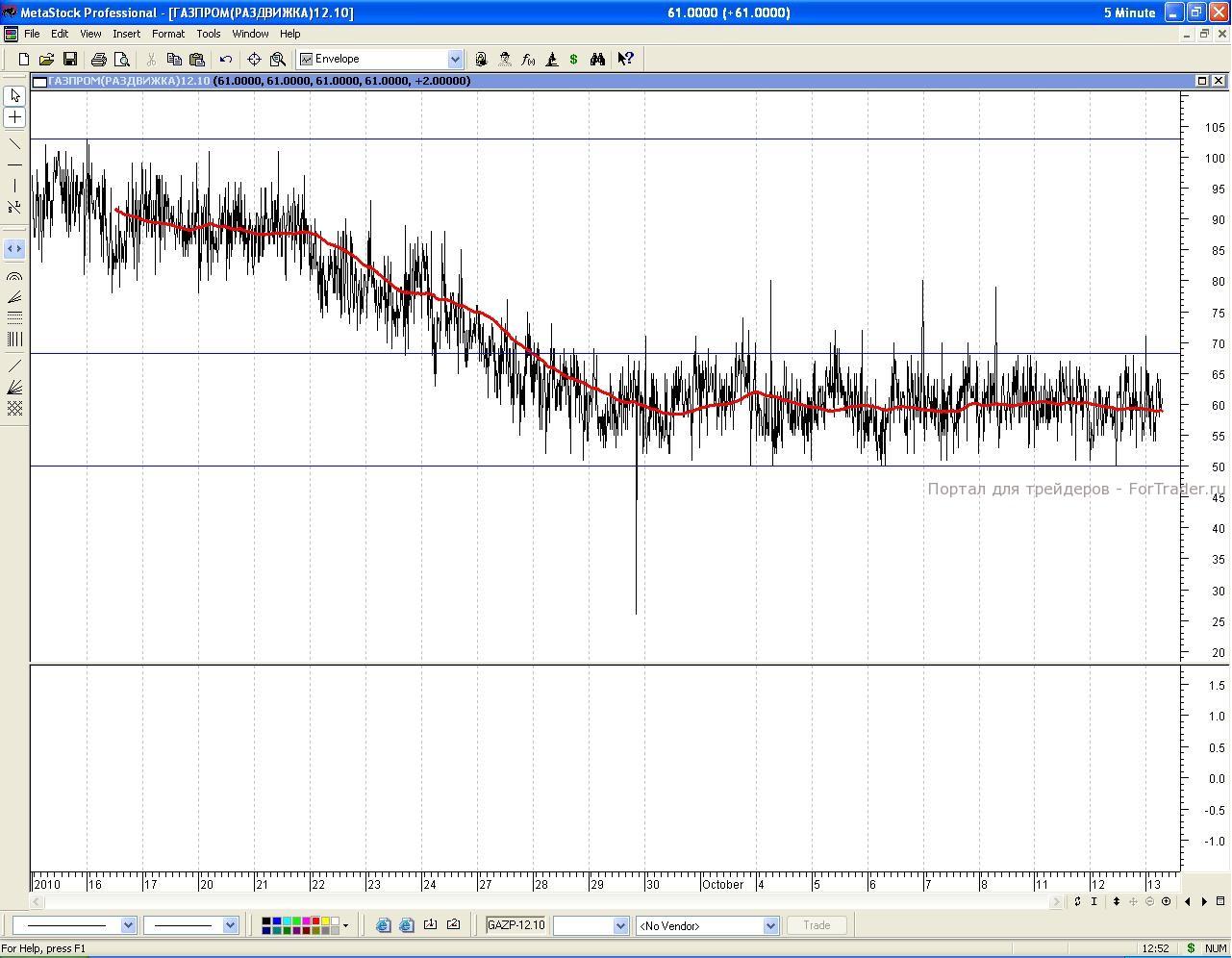
Task: Save the chart with the floppy disk icon
Action: (x=69, y=59)
